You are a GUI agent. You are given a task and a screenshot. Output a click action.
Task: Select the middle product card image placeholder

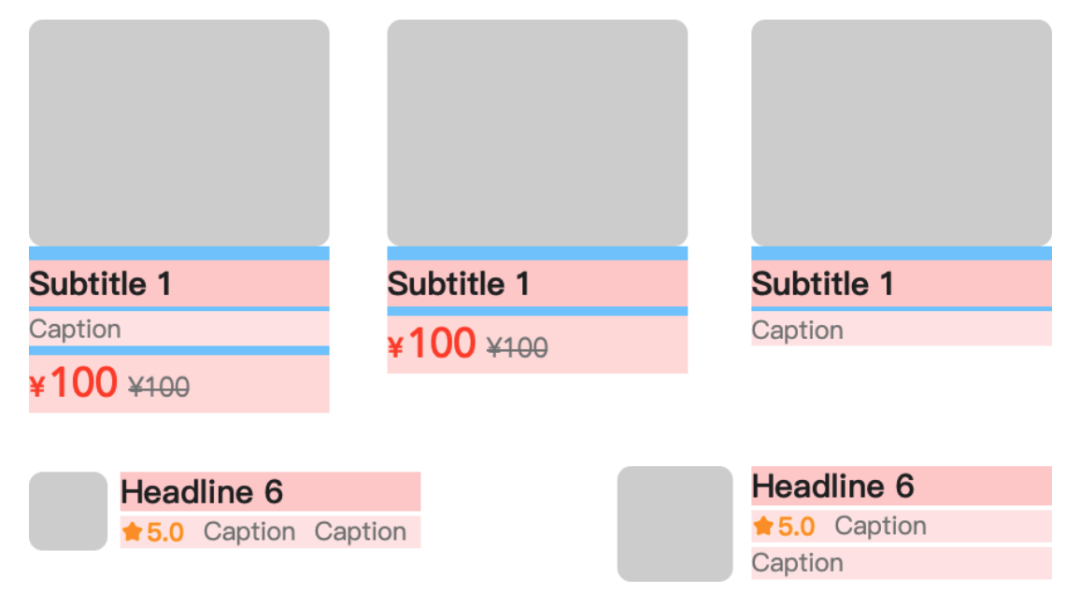click(x=537, y=132)
